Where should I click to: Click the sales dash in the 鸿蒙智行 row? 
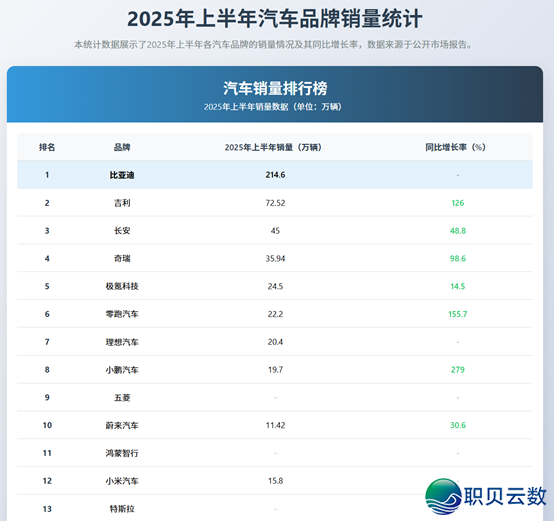tap(275, 454)
